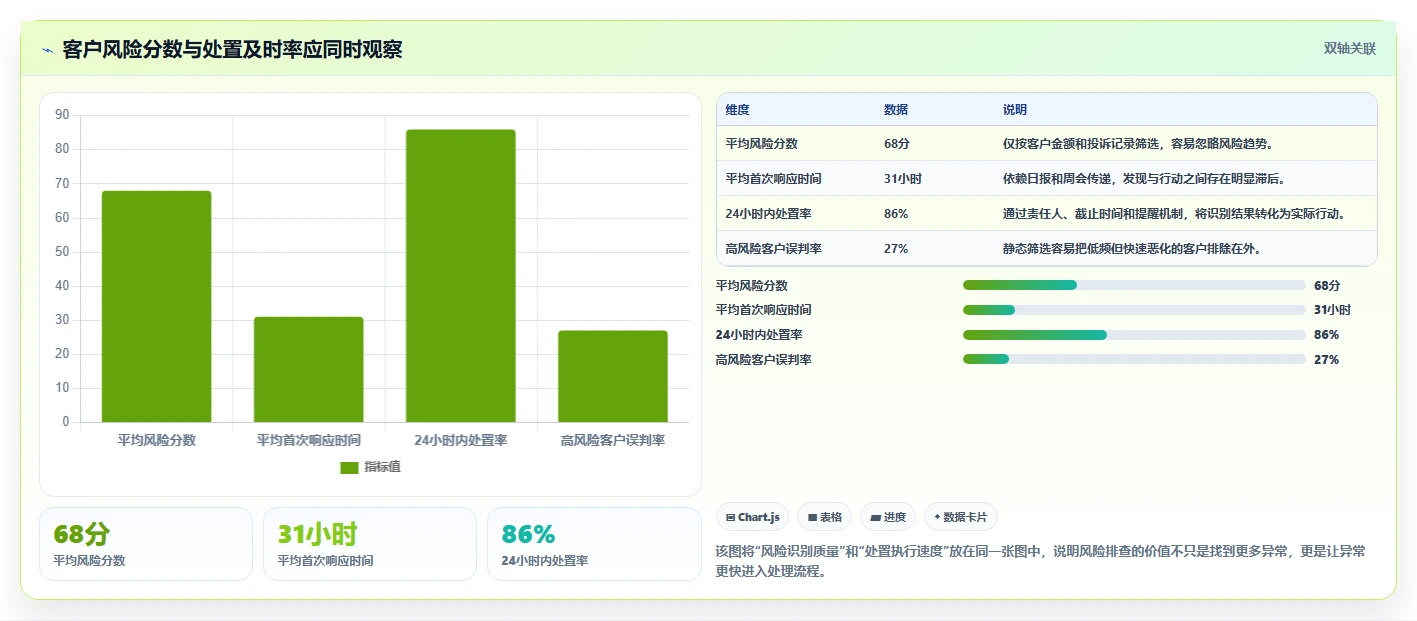Click the 平均首次响应时间 x-axis label
This screenshot has height=621, width=1417.
(x=309, y=440)
